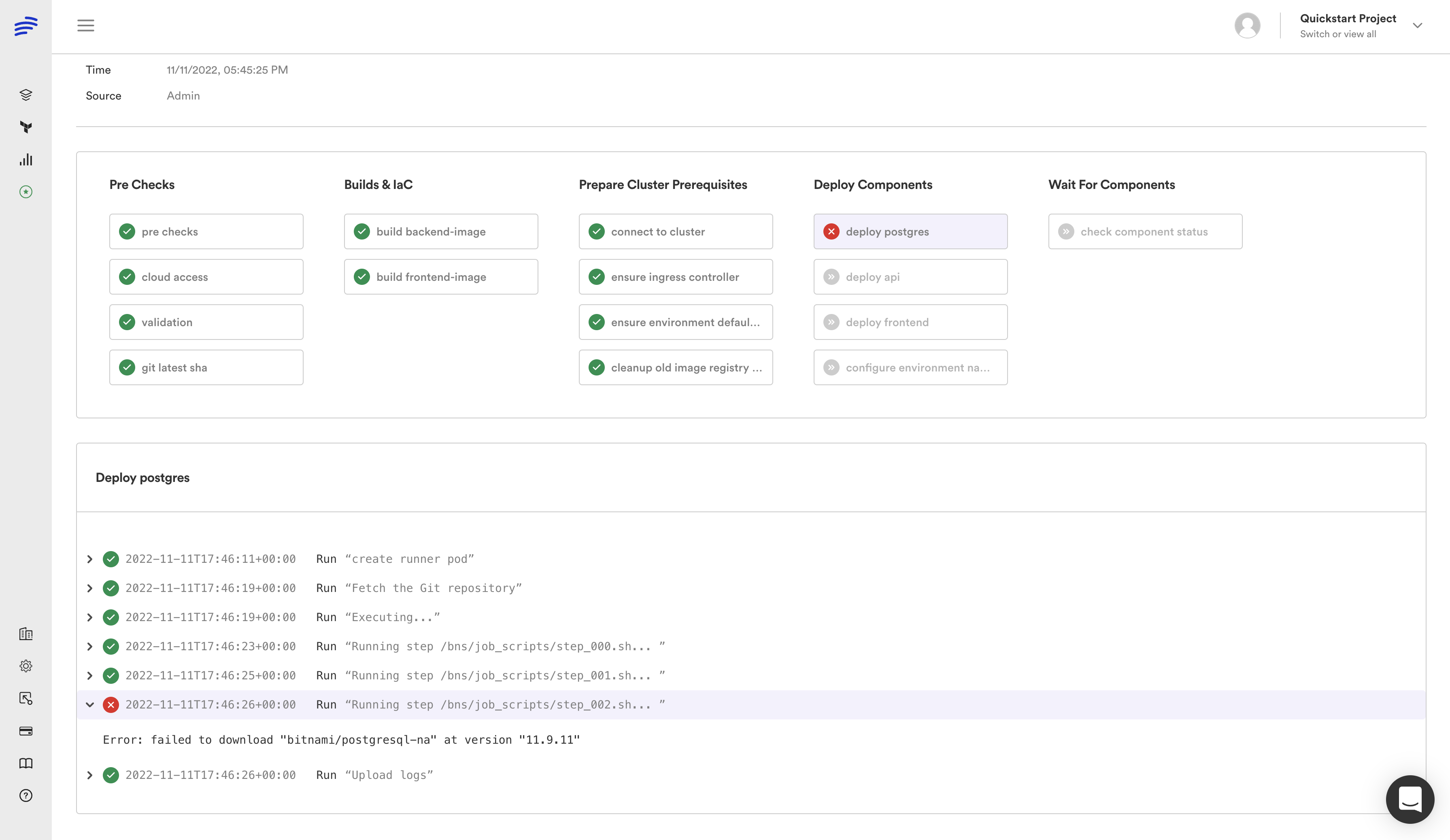Select the ensure ingress controller step

pos(675,277)
